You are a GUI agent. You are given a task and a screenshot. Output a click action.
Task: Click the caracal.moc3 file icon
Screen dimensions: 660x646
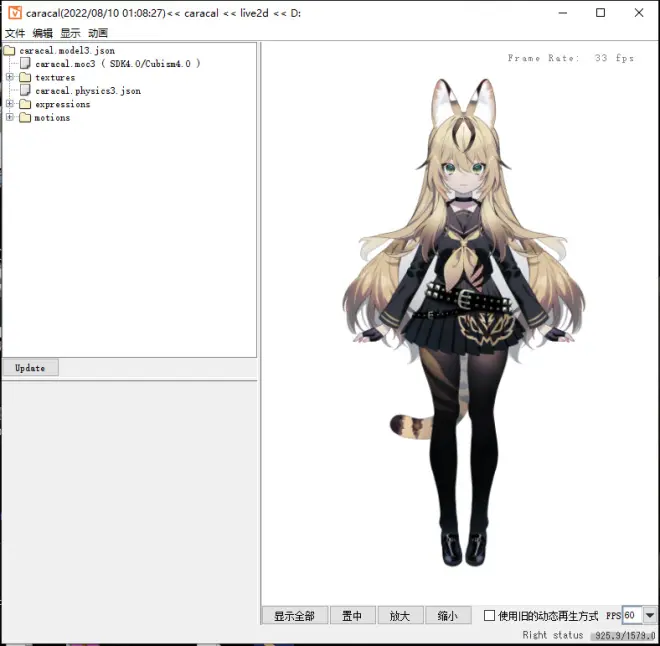tap(25, 64)
